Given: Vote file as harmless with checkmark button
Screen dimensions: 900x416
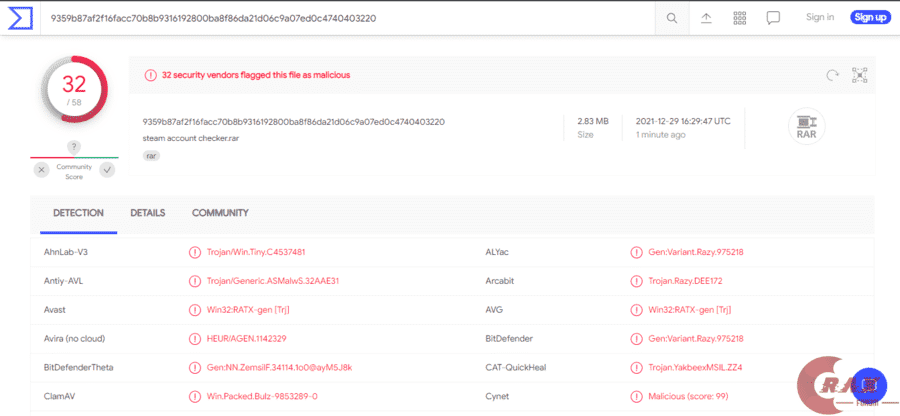Looking at the screenshot, I should [107, 170].
